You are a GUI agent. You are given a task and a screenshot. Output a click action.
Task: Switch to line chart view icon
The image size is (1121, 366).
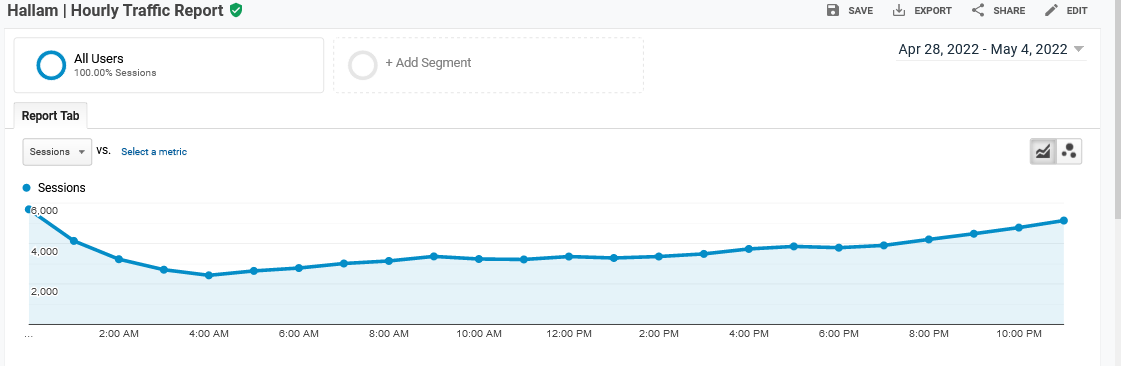(x=1043, y=151)
